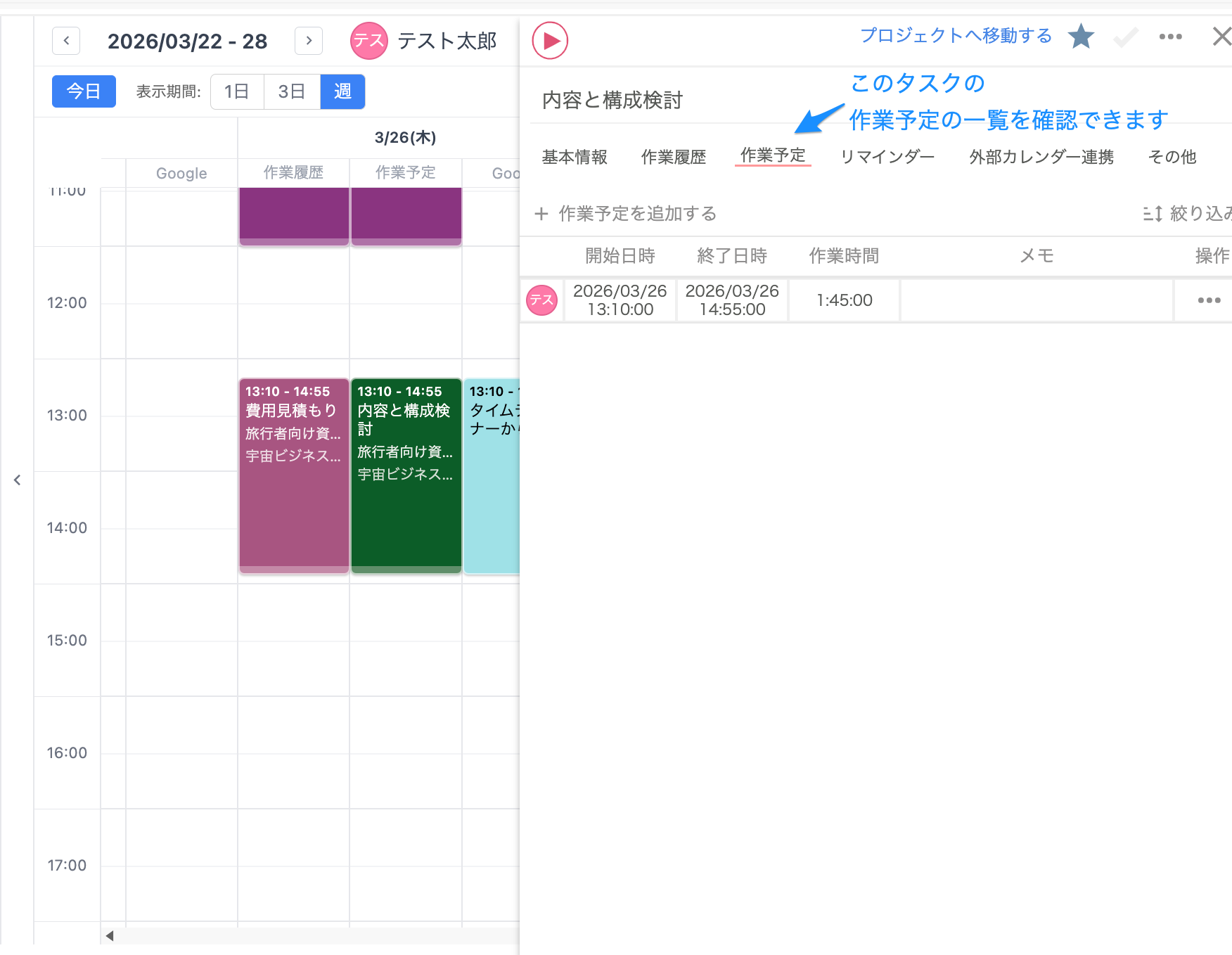Screen dimensions: 1232x955
Task: Select the 週 view toggle
Action: click(342, 91)
